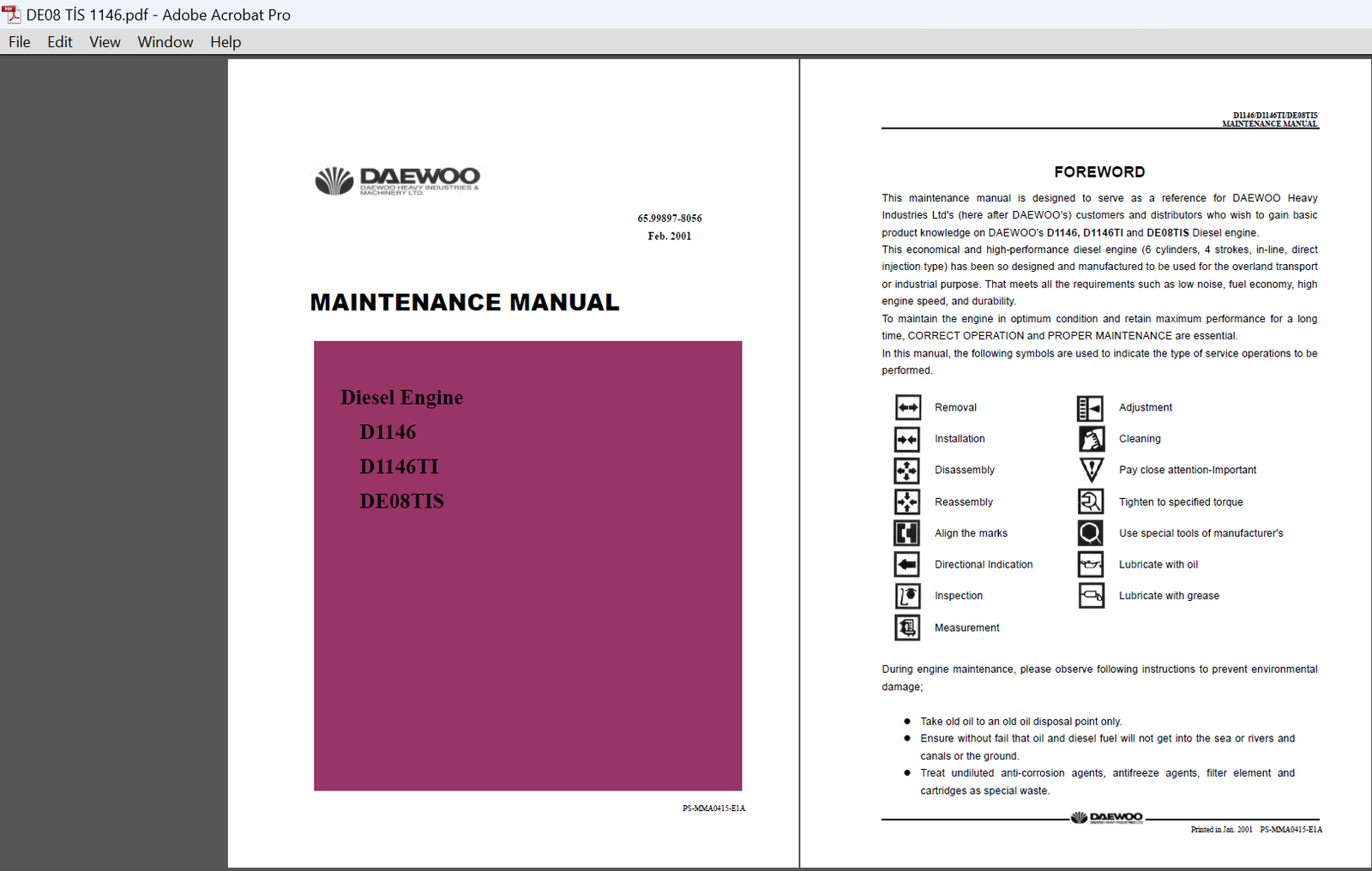Viewport: 1372px width, 871px height.
Task: Click the 'D1146TI' model text on cover
Action: pyautogui.click(x=399, y=466)
